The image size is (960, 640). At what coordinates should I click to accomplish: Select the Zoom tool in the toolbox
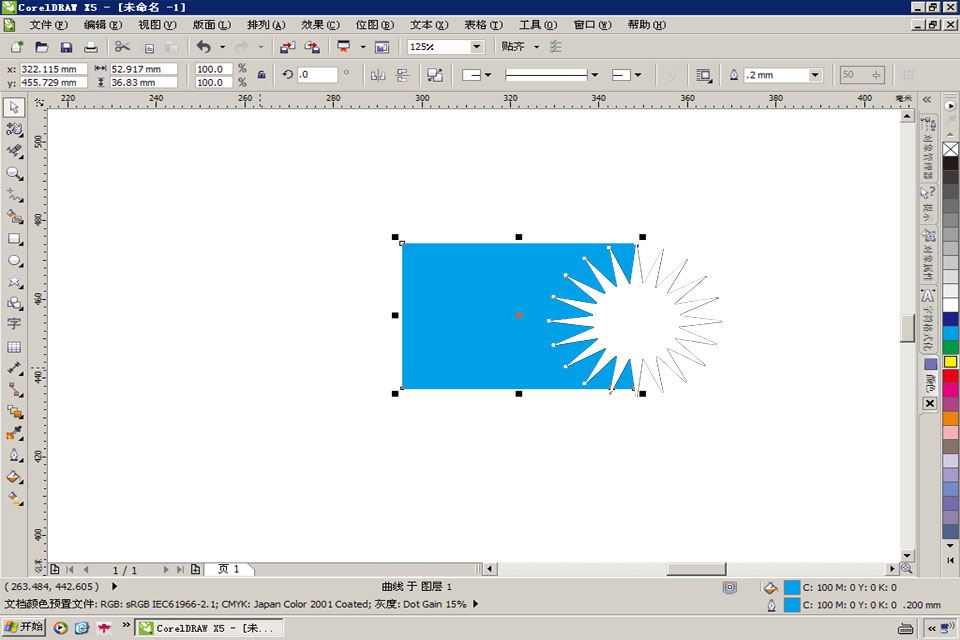tap(14, 173)
